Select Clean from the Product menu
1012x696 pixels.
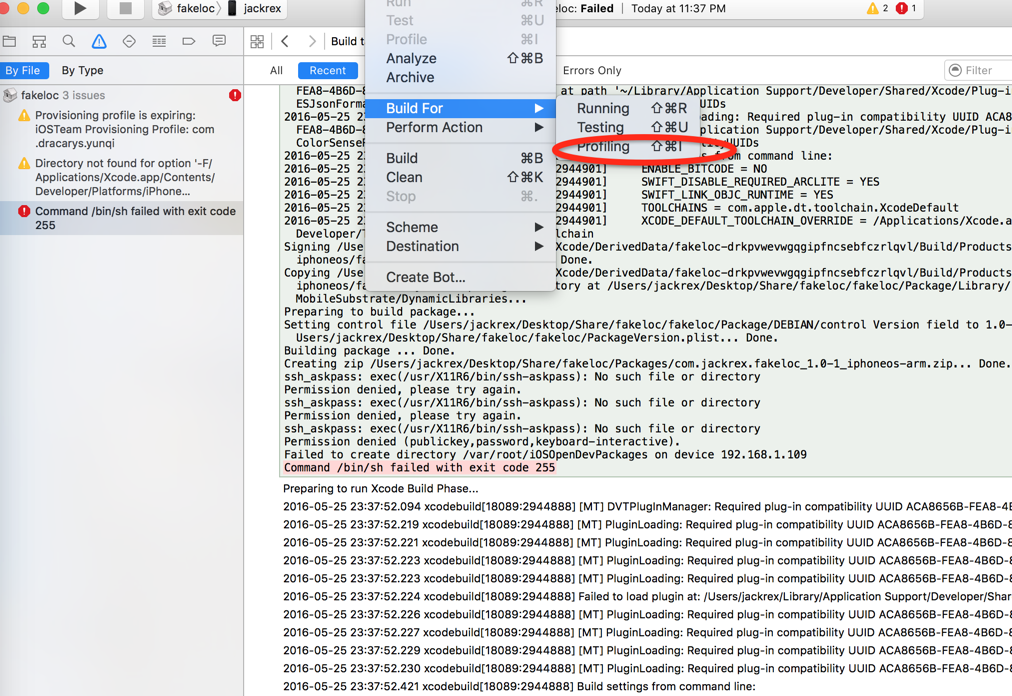pos(404,177)
